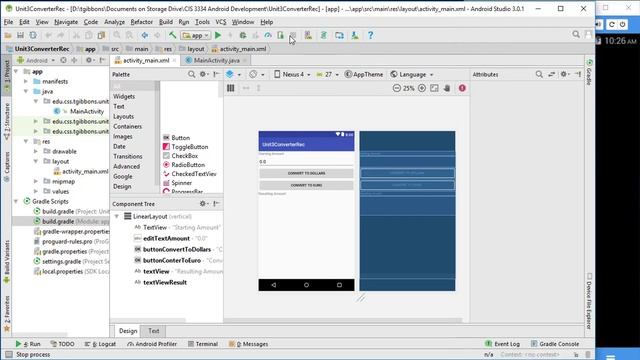640x360 pixels.
Task: Open the API 27 version dropdown
Action: 327,74
